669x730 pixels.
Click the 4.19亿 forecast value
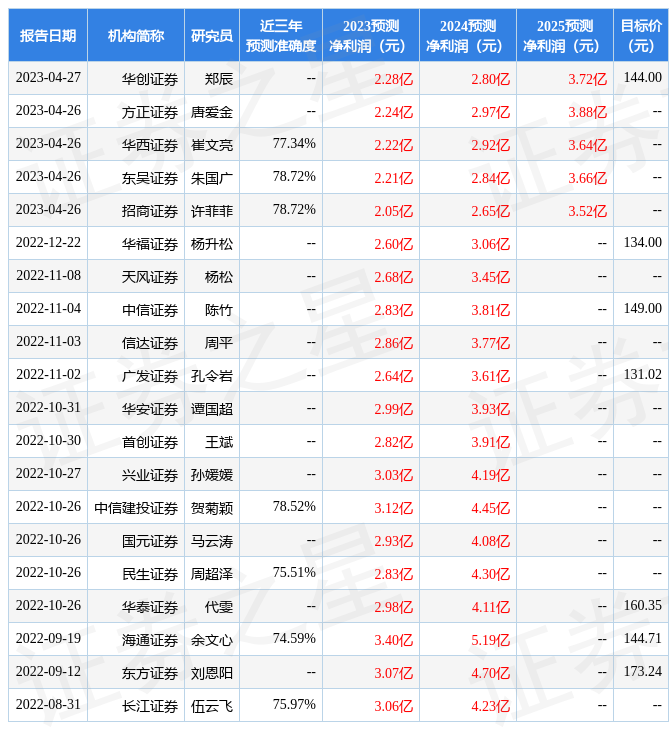491,475
